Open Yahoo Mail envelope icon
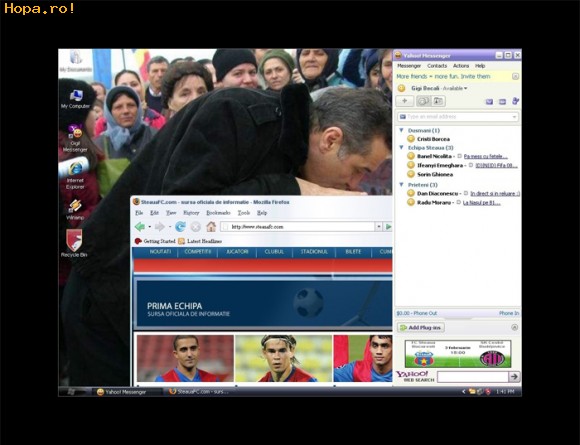 [x=489, y=101]
